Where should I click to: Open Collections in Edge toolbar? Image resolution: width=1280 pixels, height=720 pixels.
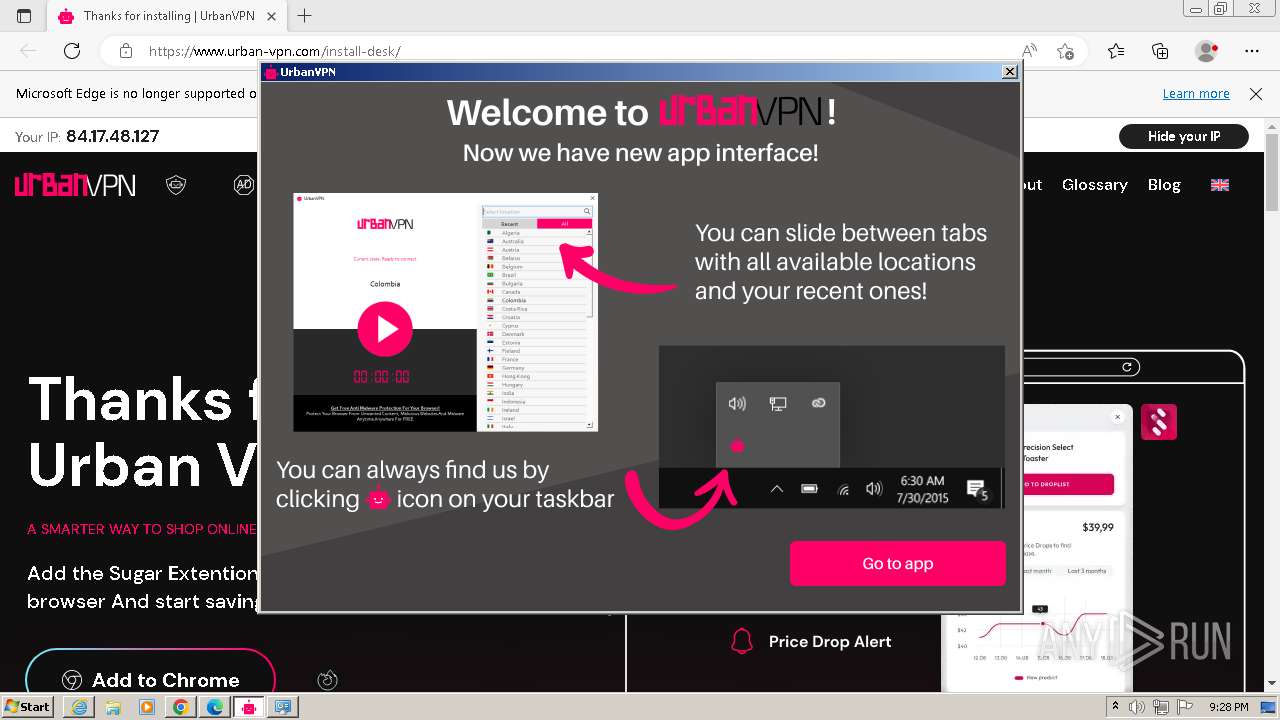pyautogui.click(x=1160, y=51)
